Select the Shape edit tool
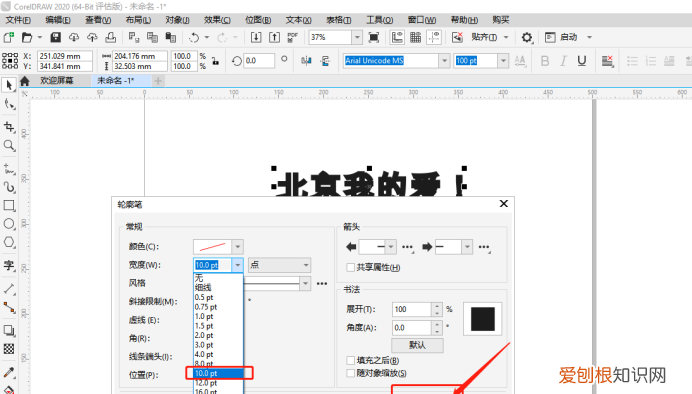Viewport: 692px width, 394px height. point(9,104)
